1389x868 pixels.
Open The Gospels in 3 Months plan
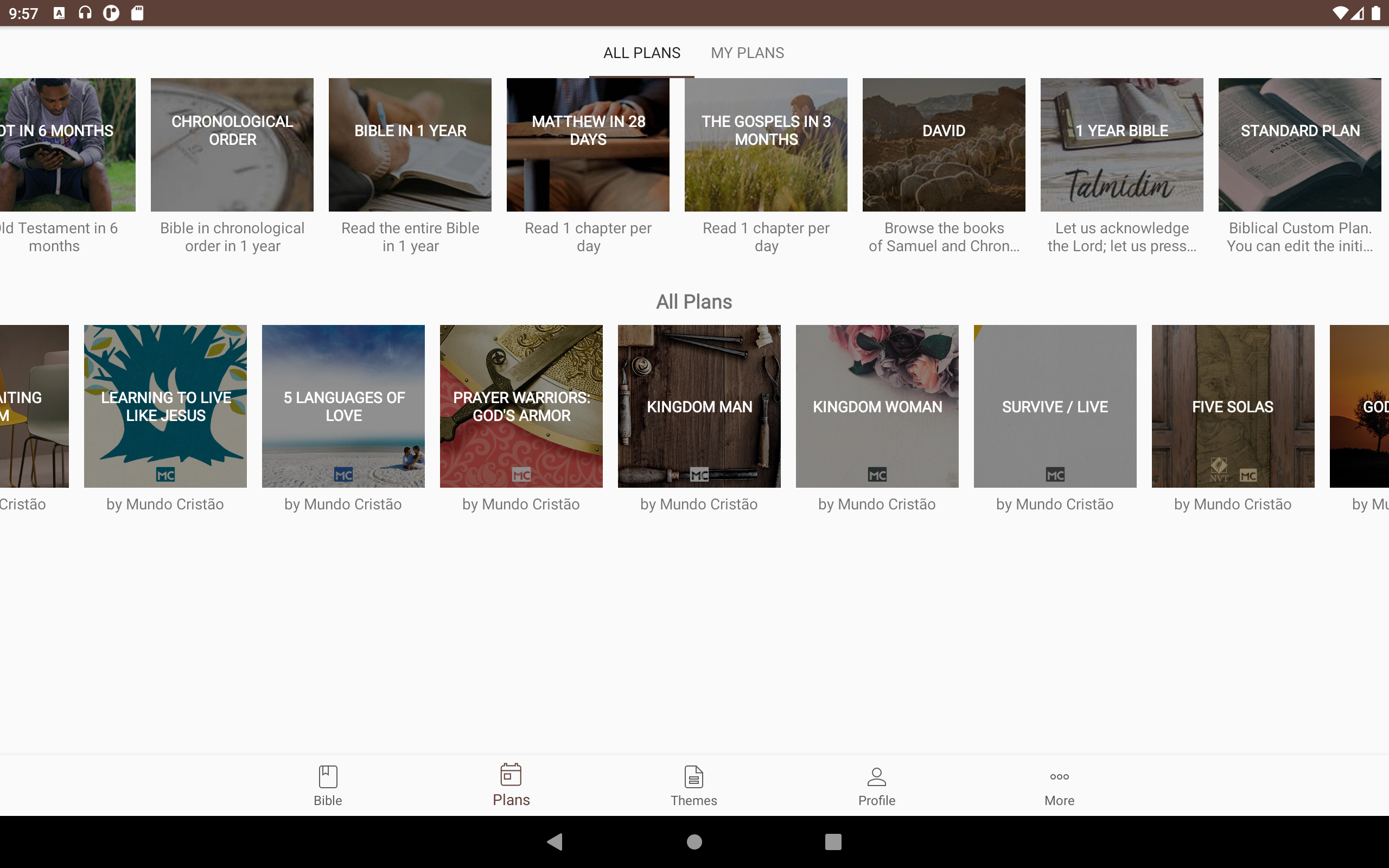coord(766,145)
